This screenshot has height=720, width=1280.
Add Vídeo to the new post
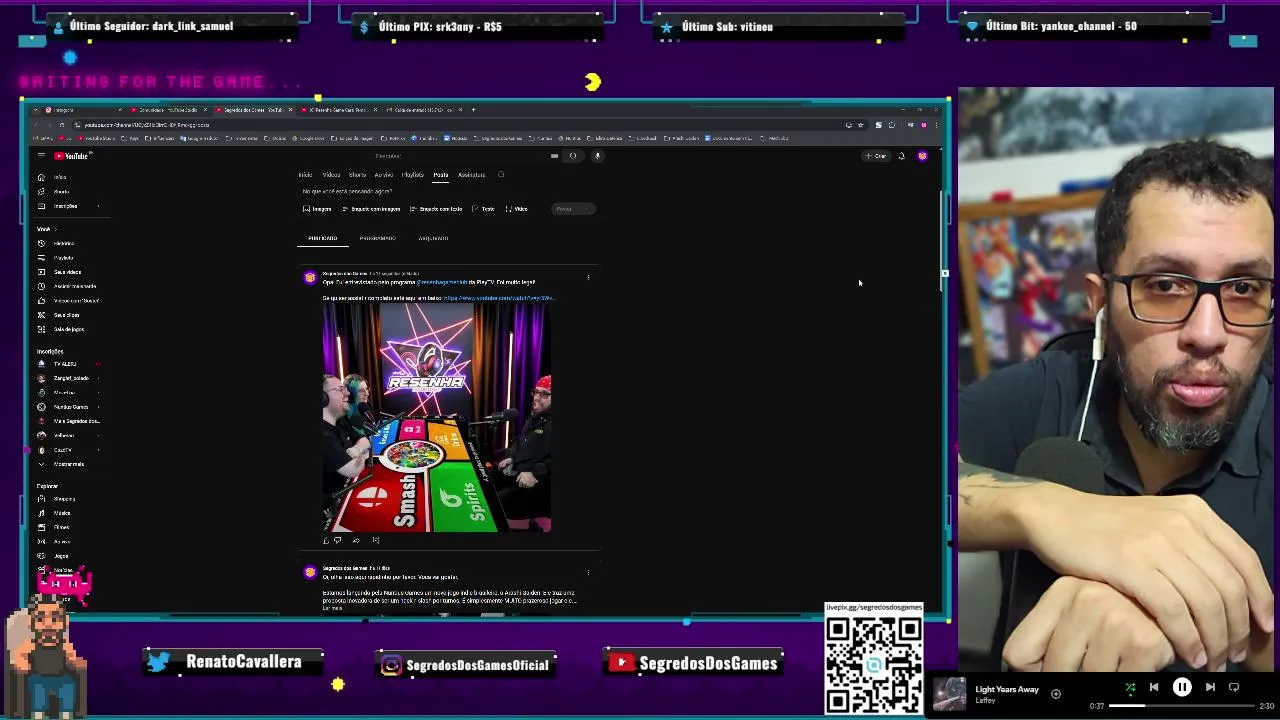(x=516, y=209)
